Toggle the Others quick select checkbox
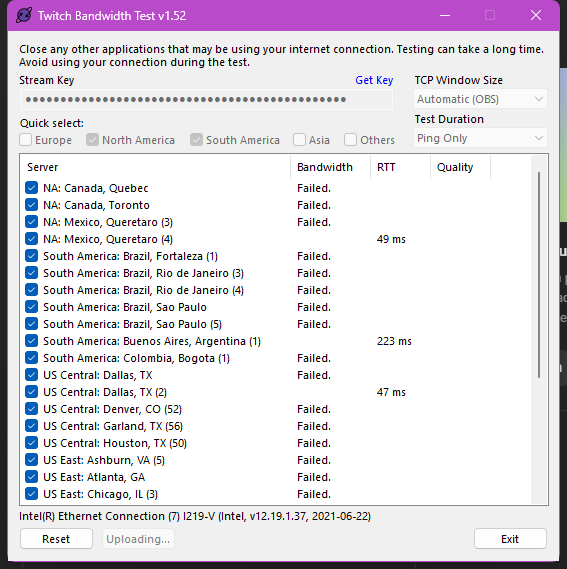567x569 pixels. tap(350, 140)
